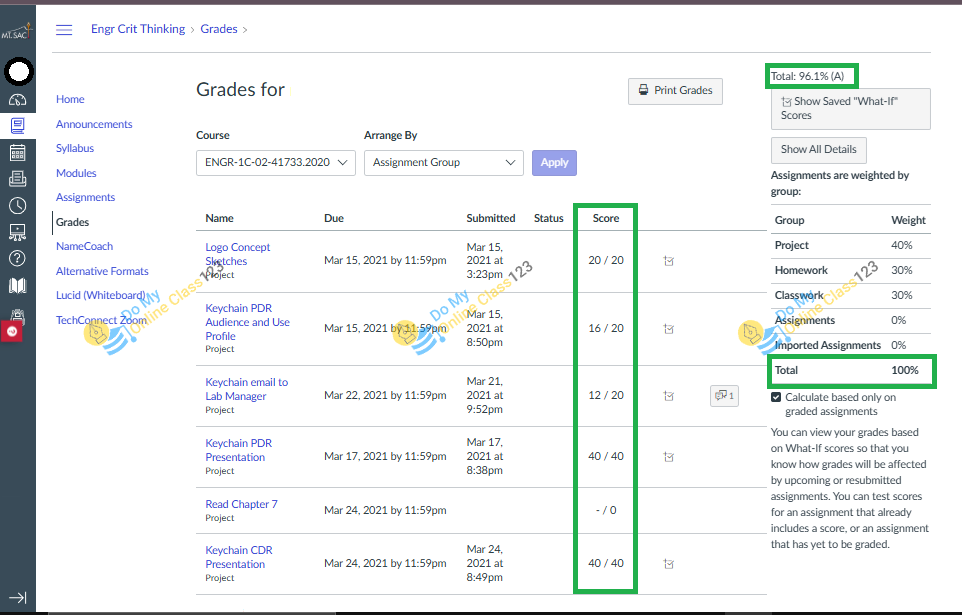Viewport: 962px width, 615px height.
Task: Open the Keychain PDR Presentation assignment link
Action: pyautogui.click(x=236, y=450)
